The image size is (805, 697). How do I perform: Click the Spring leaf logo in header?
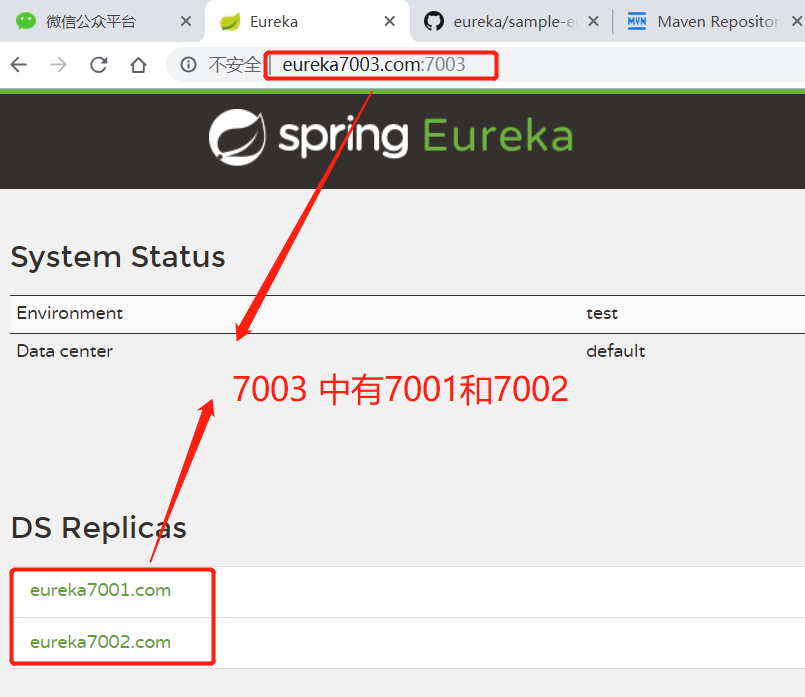237,137
